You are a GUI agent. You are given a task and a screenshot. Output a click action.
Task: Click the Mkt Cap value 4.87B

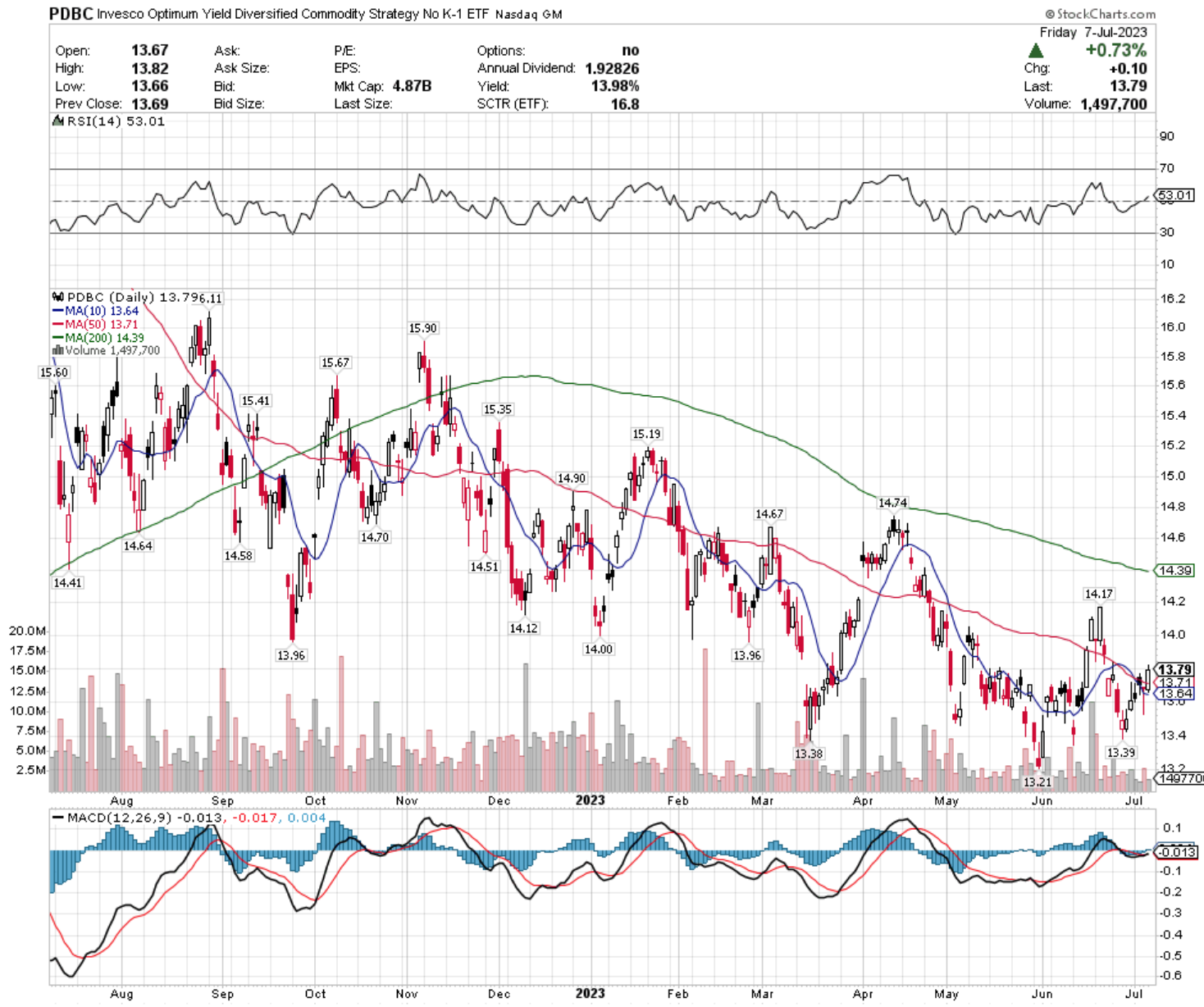(x=412, y=86)
